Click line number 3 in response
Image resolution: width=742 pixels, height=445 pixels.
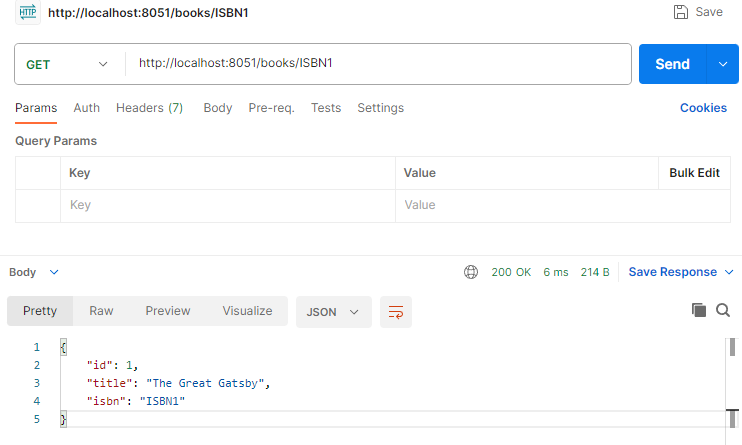[36, 383]
